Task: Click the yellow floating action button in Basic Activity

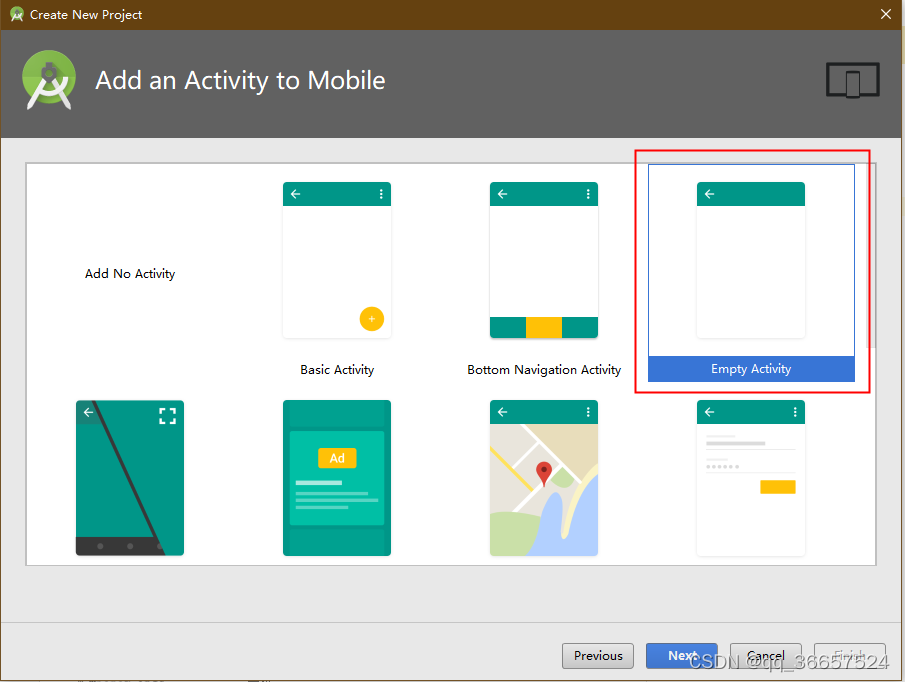Action: tap(372, 319)
